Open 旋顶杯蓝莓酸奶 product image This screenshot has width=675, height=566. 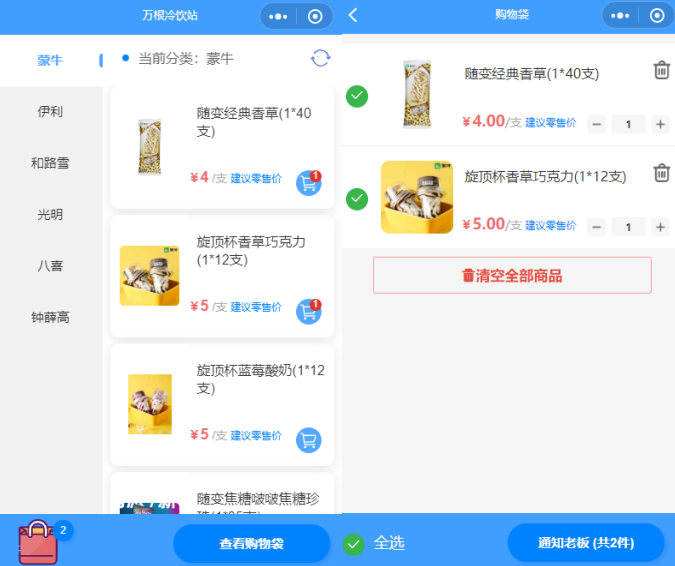[150, 404]
